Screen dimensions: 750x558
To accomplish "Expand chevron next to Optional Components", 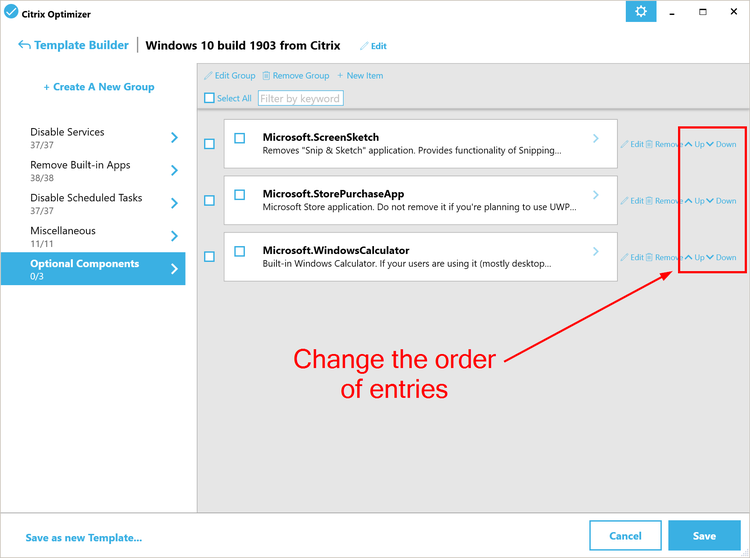I will 175,269.
